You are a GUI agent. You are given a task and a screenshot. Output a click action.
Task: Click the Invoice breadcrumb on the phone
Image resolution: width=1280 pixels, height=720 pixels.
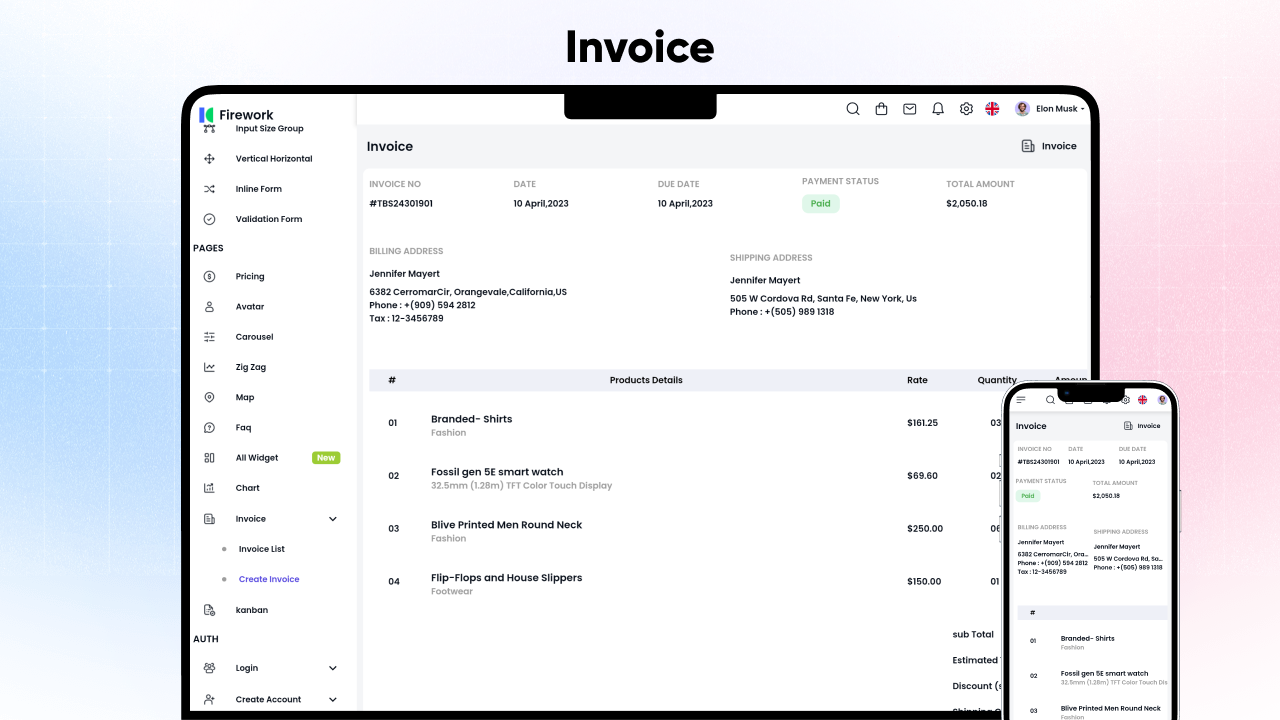click(1142, 426)
